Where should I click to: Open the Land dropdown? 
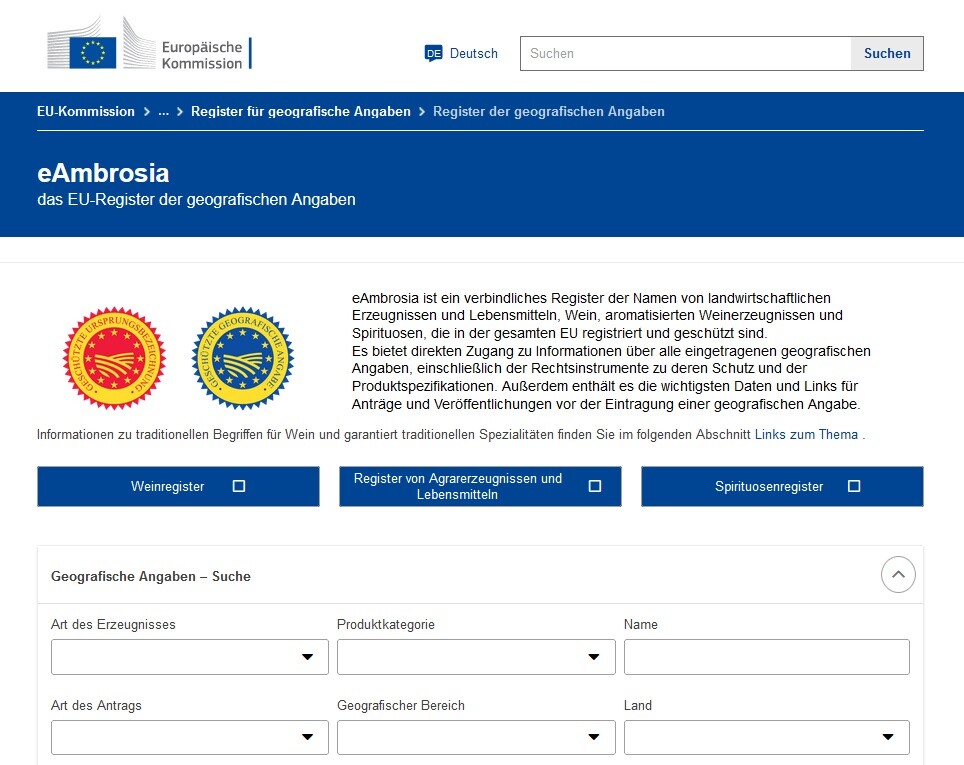coord(767,737)
